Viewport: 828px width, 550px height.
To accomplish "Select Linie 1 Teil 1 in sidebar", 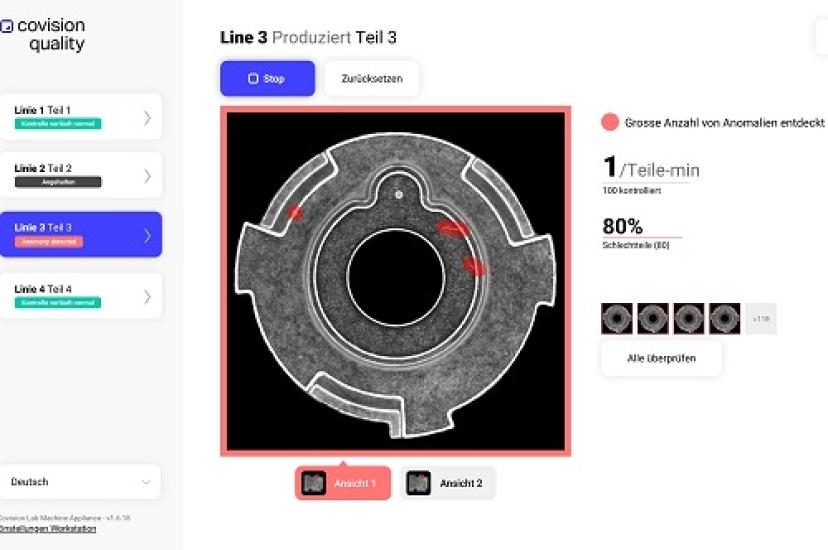I will tap(80, 117).
